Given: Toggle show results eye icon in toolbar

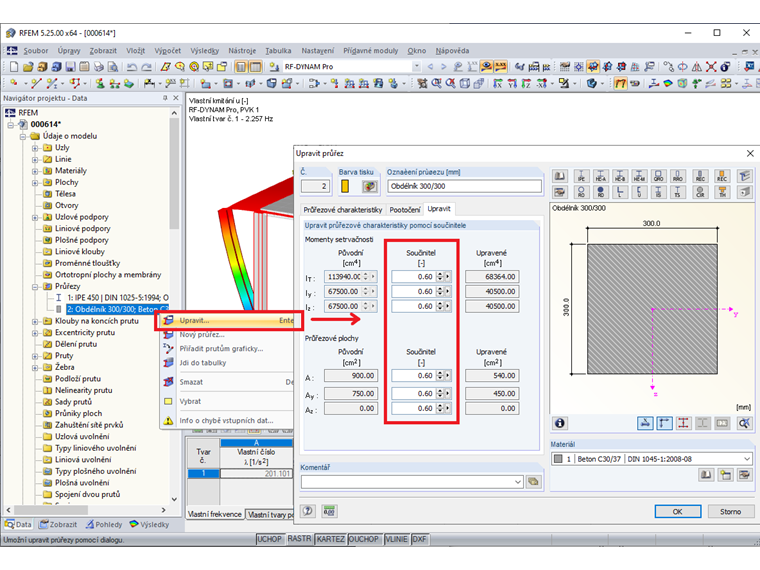Looking at the screenshot, I should click(487, 67).
